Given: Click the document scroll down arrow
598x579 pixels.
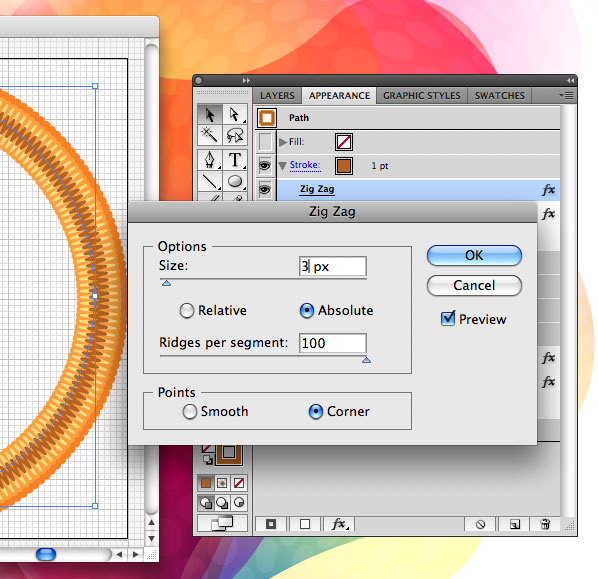Looking at the screenshot, I should [151, 539].
